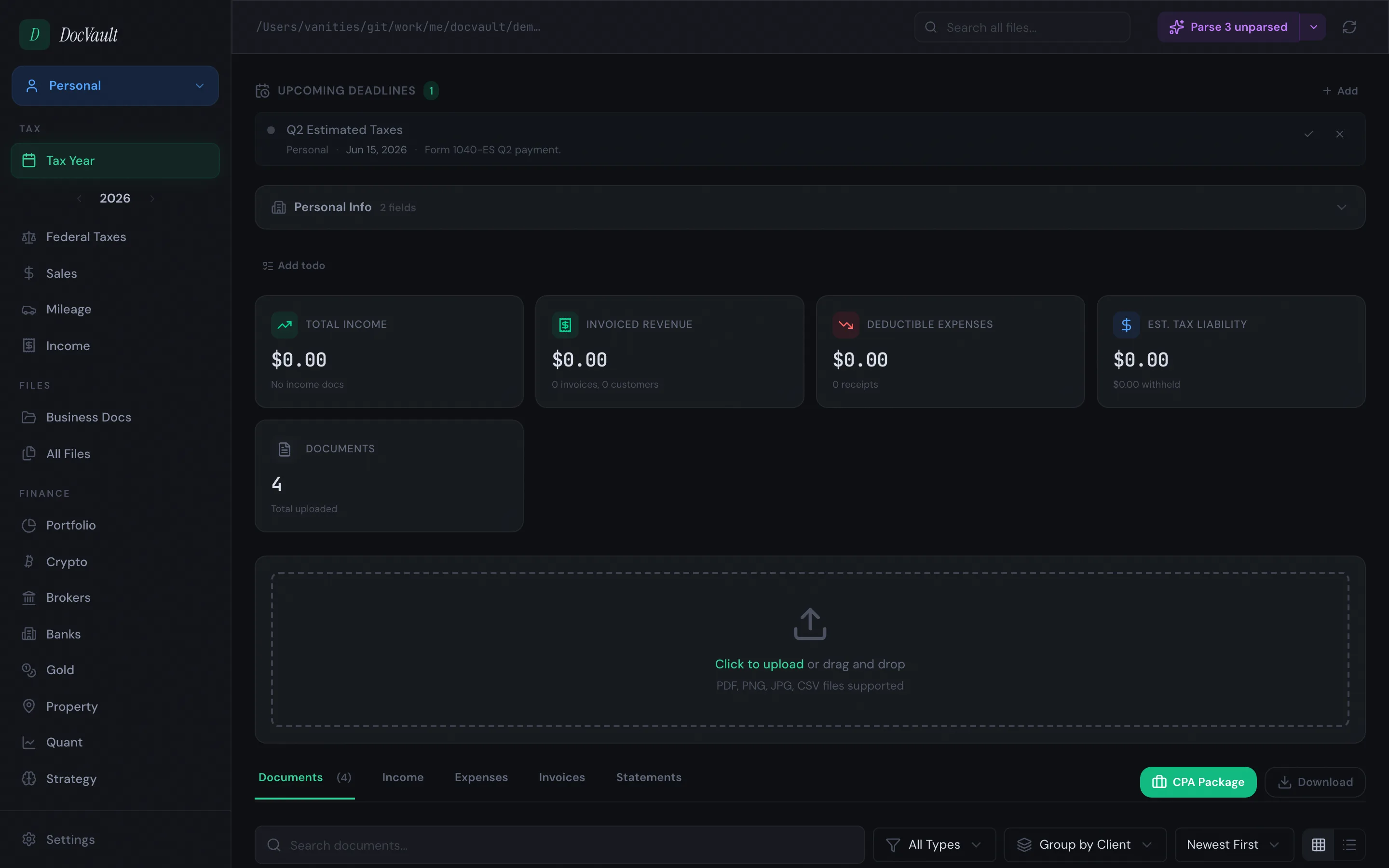The height and width of the screenshot is (868, 1389).
Task: Open the Quant page
Action: (x=115, y=742)
